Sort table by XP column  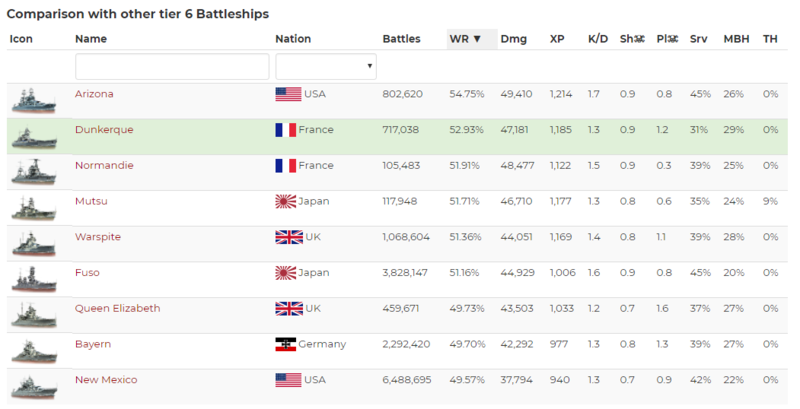click(557, 39)
